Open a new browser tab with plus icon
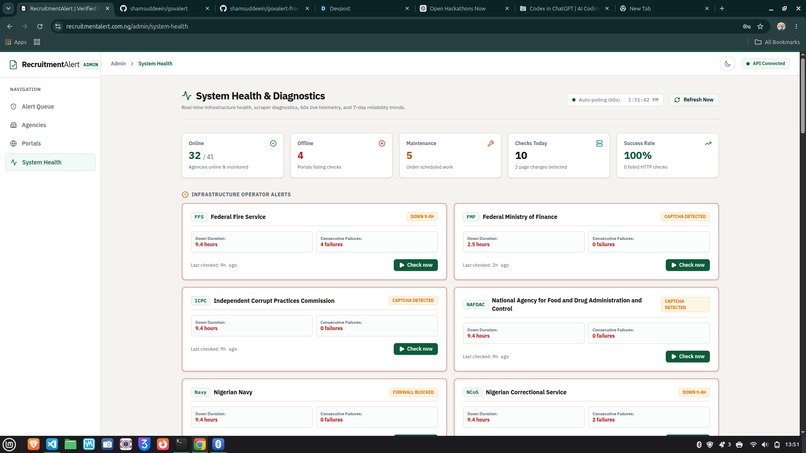This screenshot has width=806, height=453. (x=722, y=8)
